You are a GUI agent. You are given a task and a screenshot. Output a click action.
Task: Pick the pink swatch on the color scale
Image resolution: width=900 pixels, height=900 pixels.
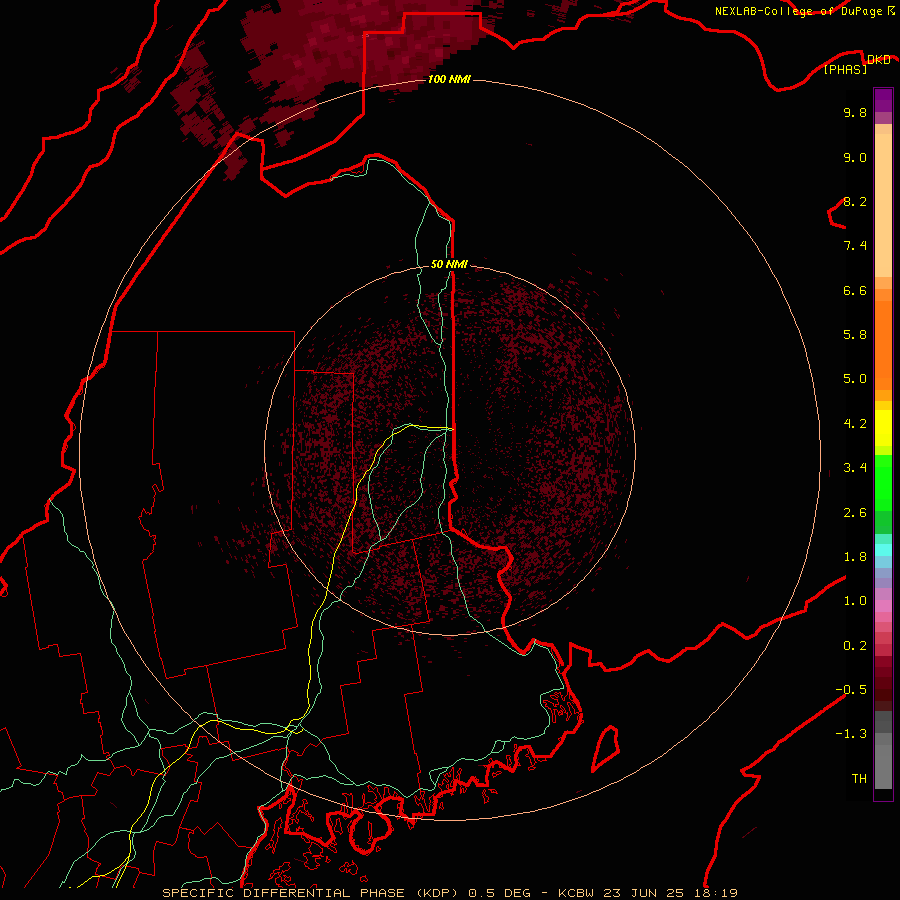coord(883,606)
